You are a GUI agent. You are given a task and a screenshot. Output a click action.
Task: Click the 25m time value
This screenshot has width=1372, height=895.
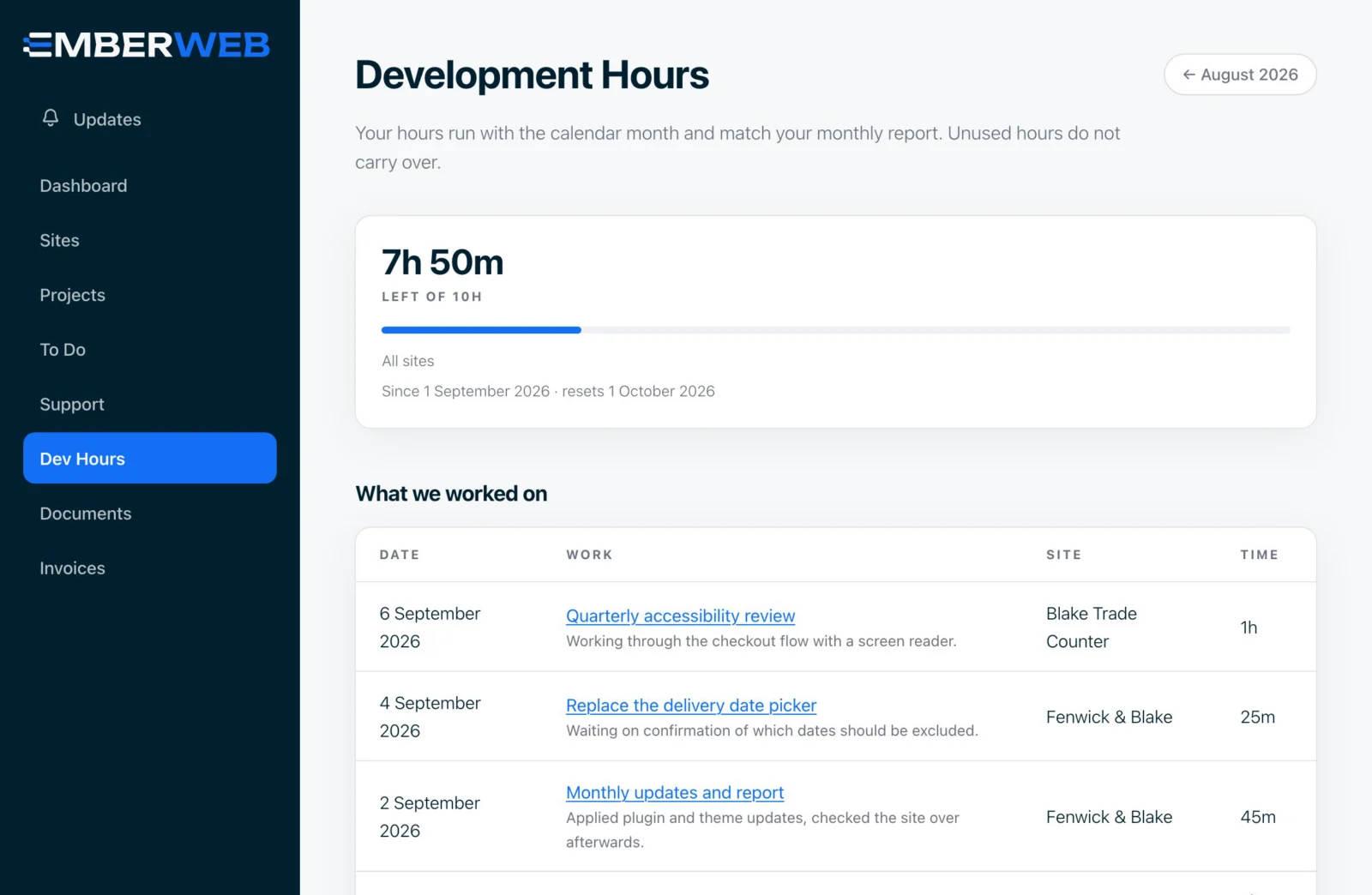(1257, 717)
